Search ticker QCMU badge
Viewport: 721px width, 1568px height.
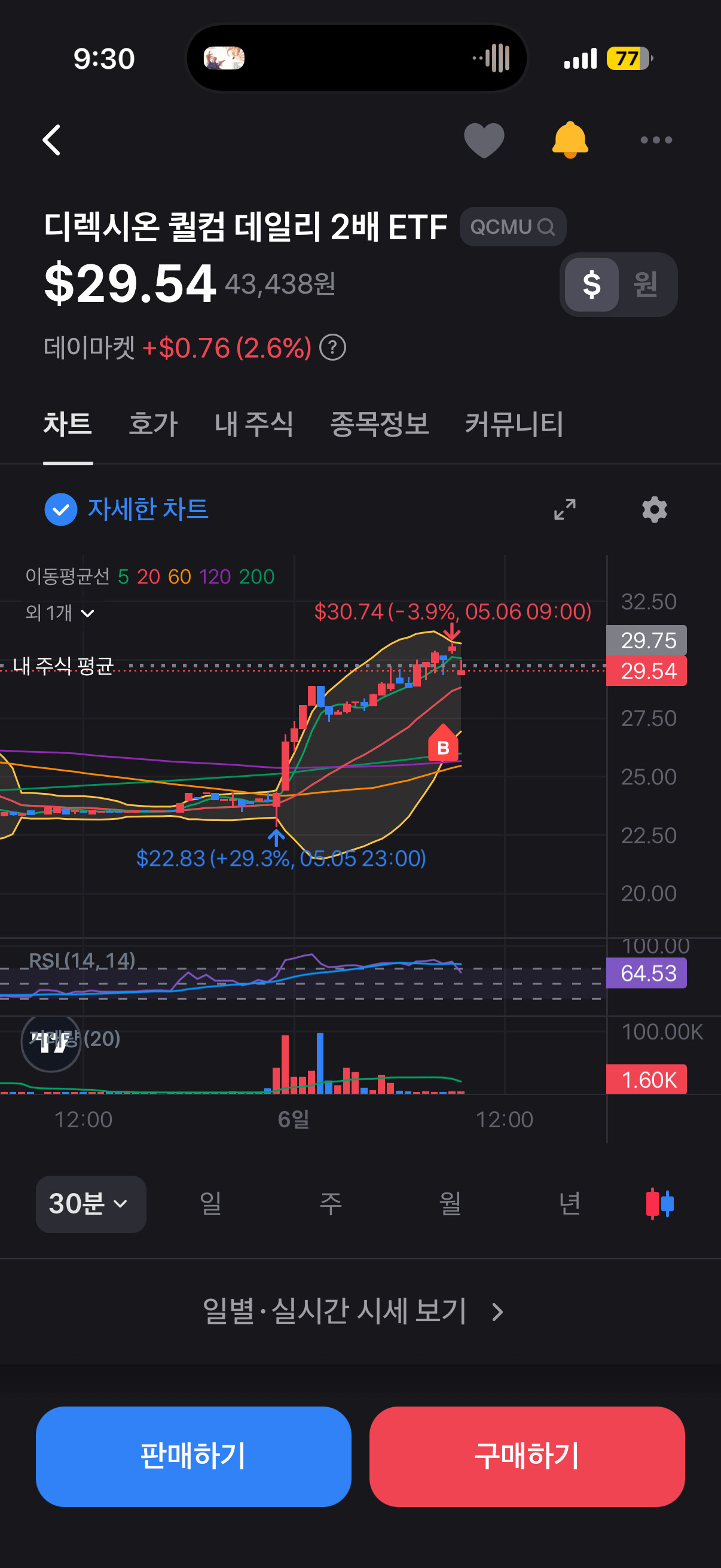pos(513,227)
